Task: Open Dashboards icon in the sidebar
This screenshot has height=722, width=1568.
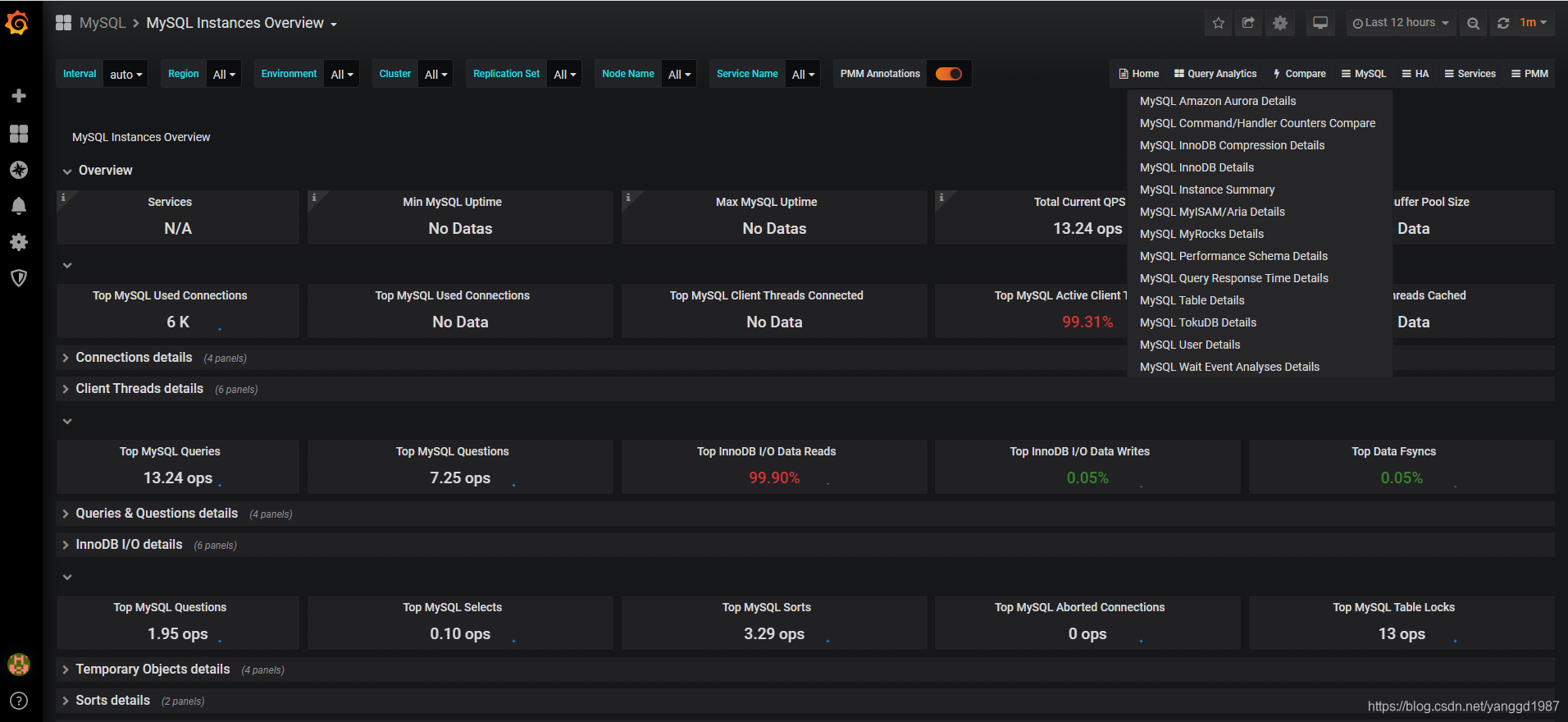Action: (x=18, y=134)
